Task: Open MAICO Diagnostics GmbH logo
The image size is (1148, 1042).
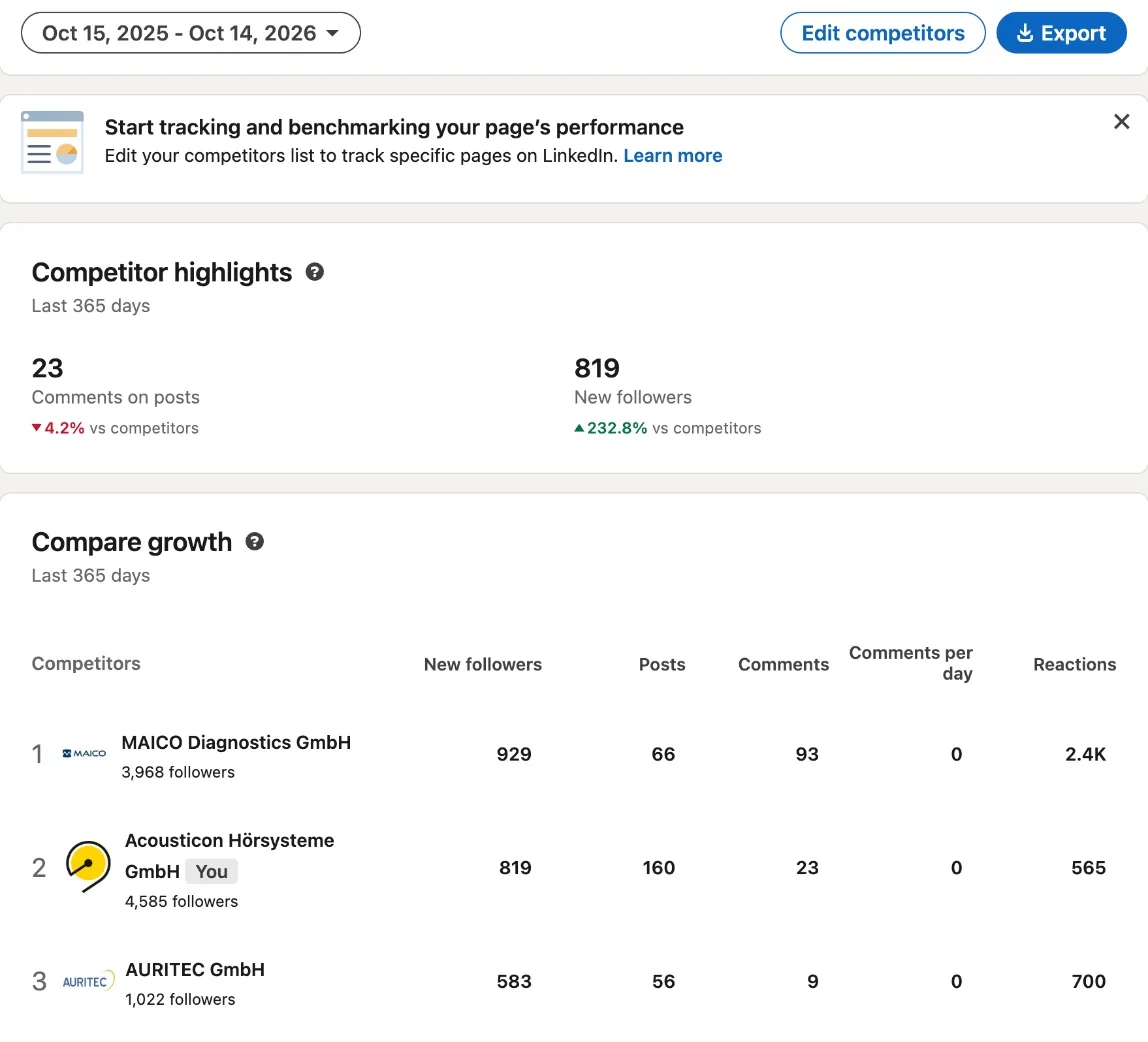Action: [84, 753]
